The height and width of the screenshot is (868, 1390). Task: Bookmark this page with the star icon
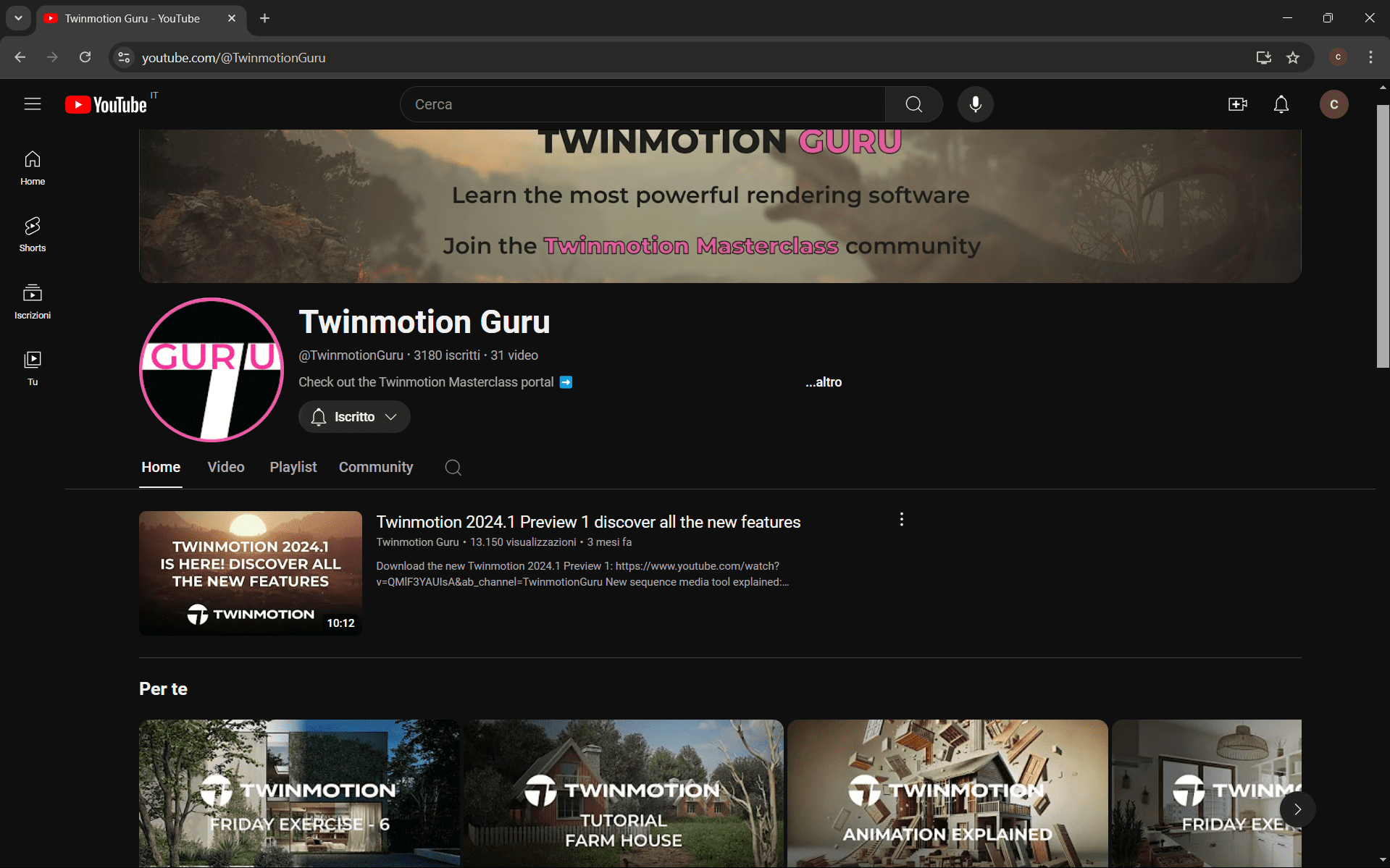[x=1293, y=58]
